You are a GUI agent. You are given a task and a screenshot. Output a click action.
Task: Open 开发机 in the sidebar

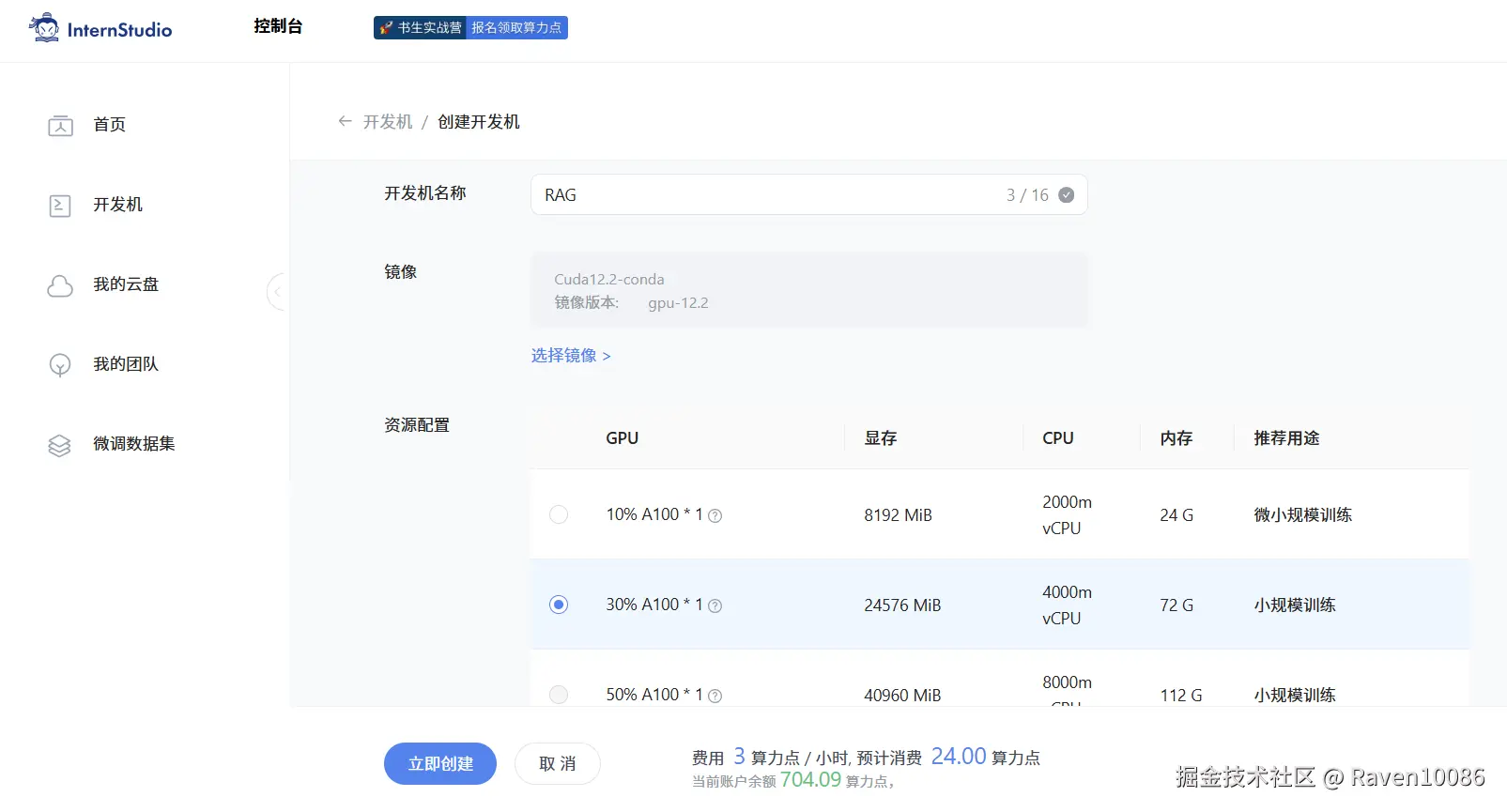118,205
